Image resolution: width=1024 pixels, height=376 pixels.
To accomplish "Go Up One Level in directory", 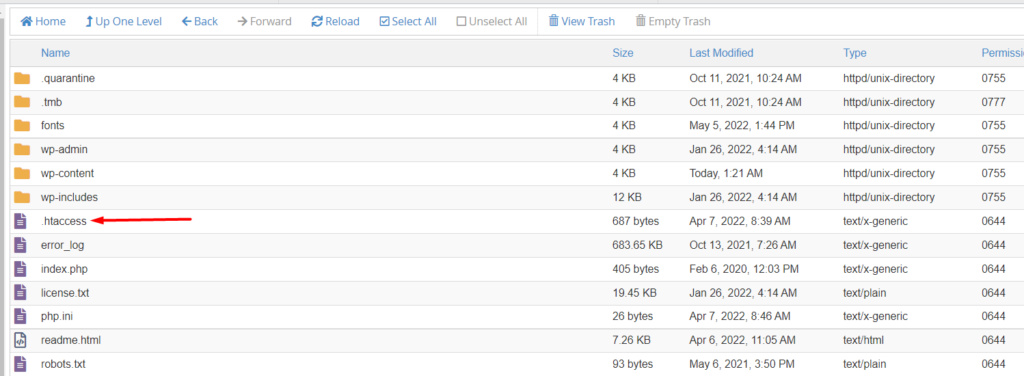I will (123, 22).
